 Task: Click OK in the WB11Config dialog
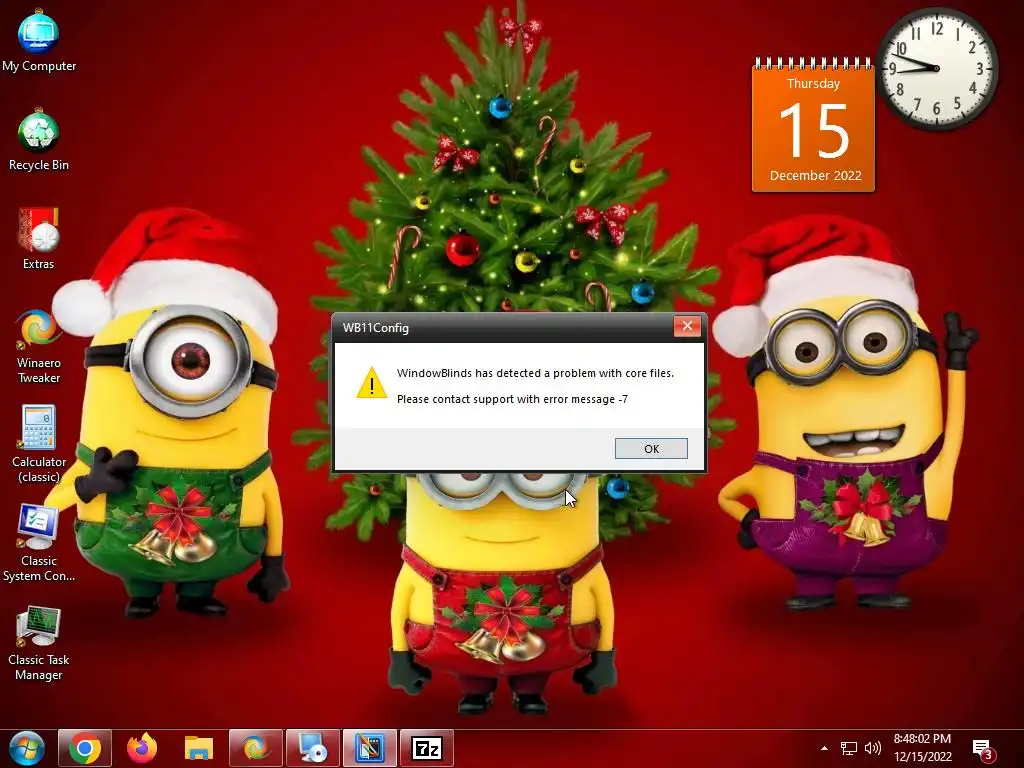coord(651,449)
